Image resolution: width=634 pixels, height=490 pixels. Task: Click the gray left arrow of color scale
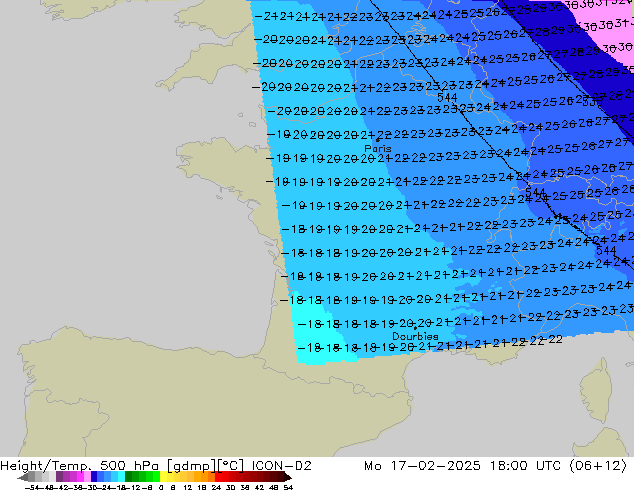click(23, 477)
